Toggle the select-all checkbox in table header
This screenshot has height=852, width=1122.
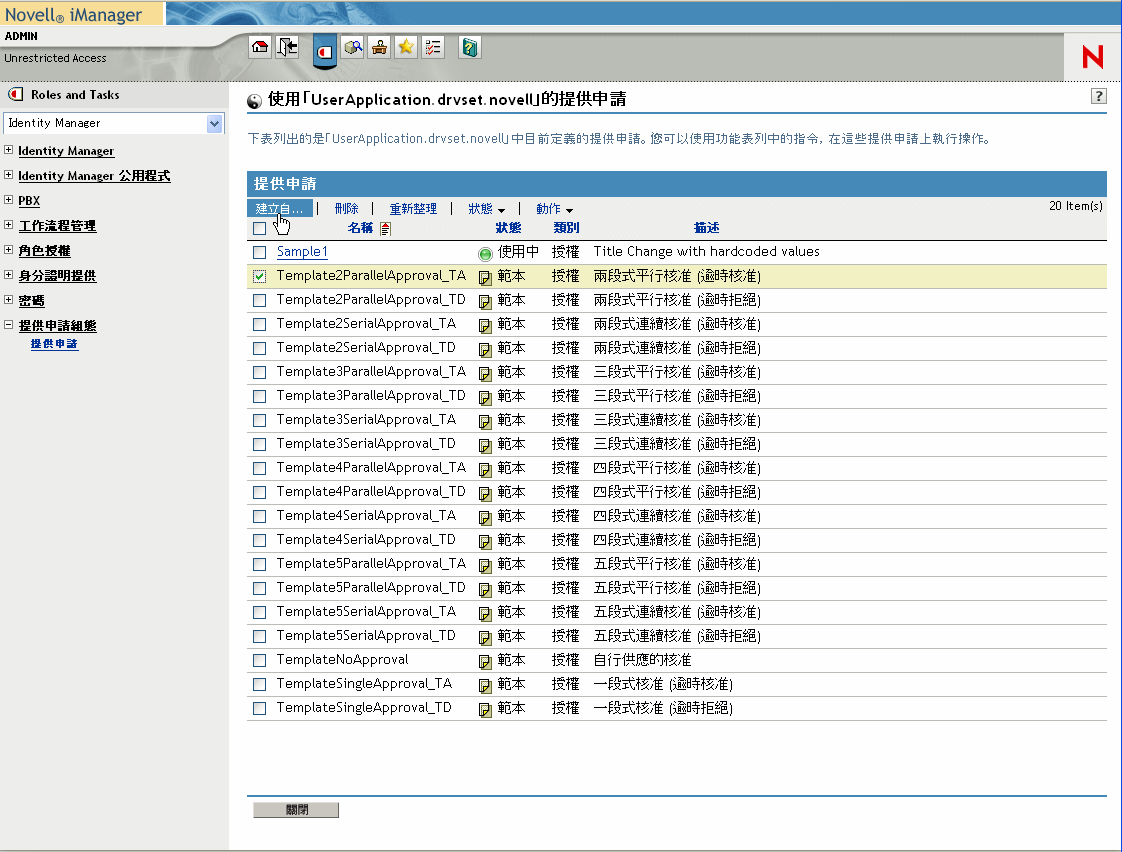point(260,228)
